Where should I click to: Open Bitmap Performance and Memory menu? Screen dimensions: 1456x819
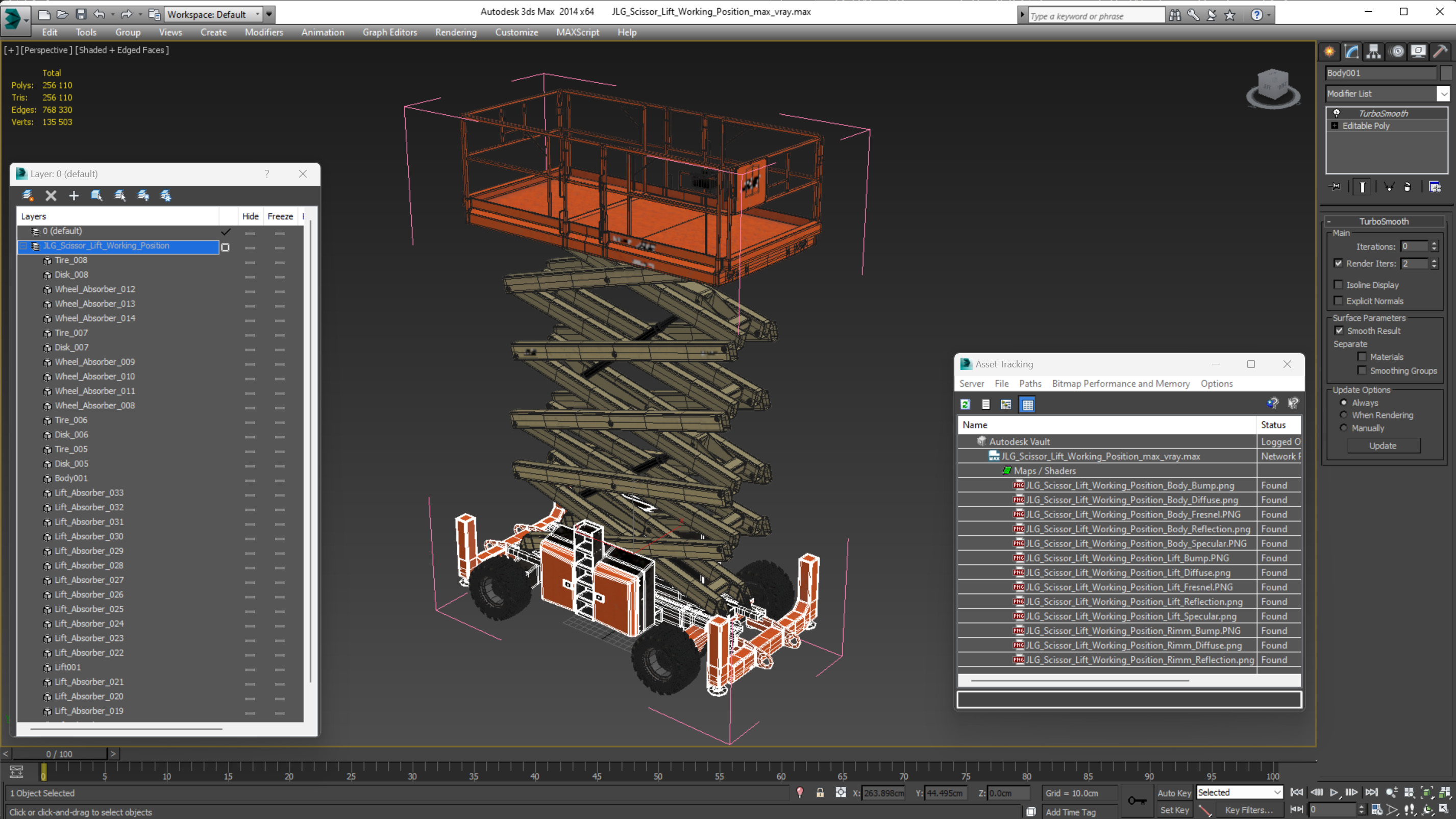(1120, 383)
